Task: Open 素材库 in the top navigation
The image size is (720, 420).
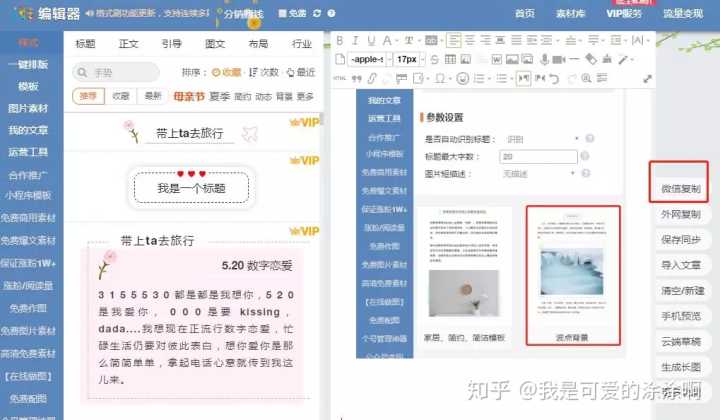Action: (571, 13)
